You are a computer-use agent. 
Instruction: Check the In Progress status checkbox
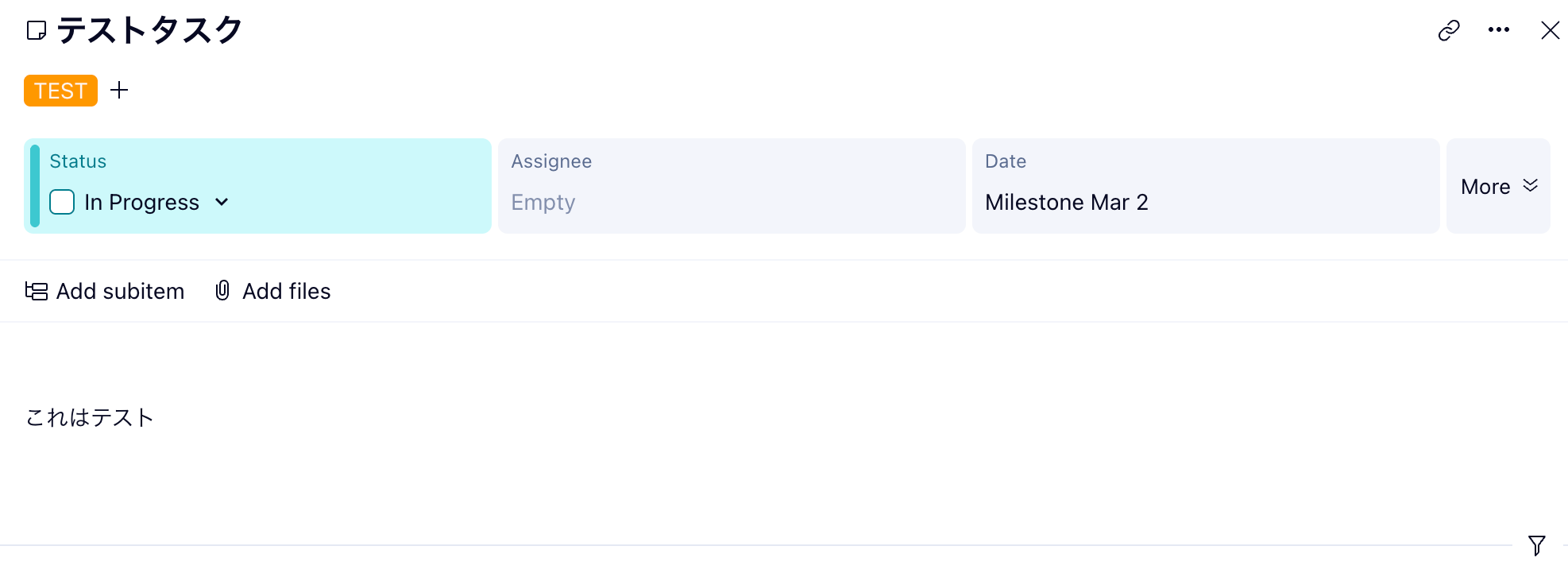coord(62,202)
